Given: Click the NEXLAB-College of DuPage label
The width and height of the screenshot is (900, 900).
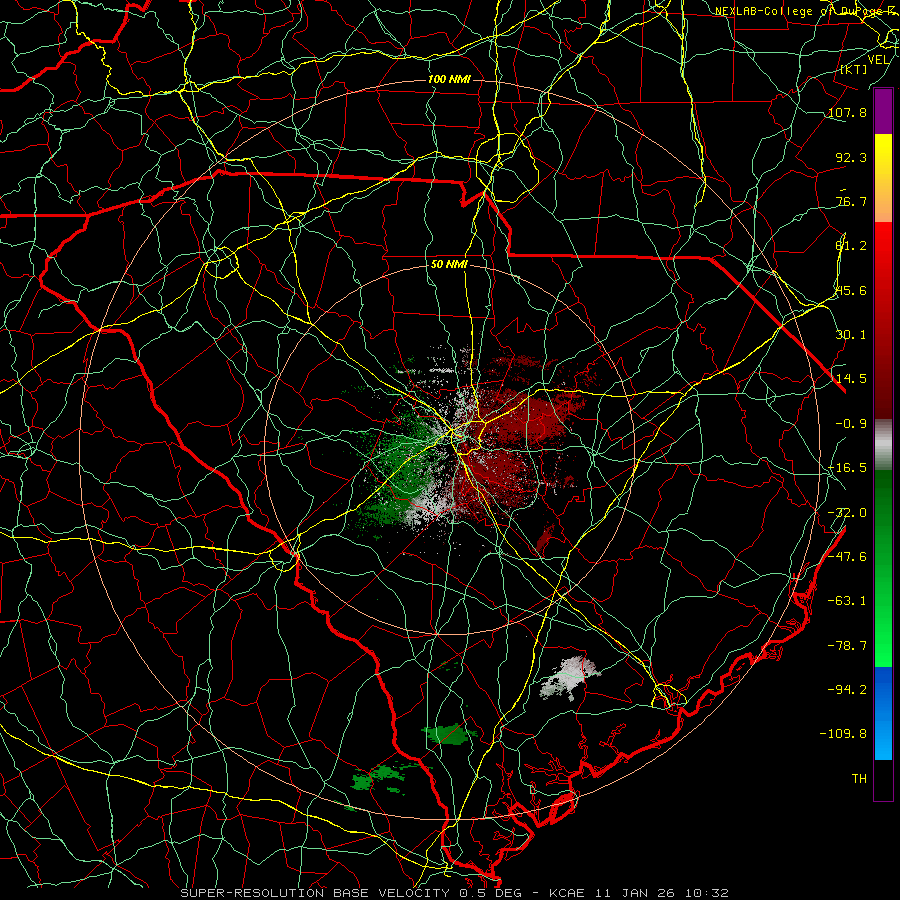Looking at the screenshot, I should [x=806, y=11].
